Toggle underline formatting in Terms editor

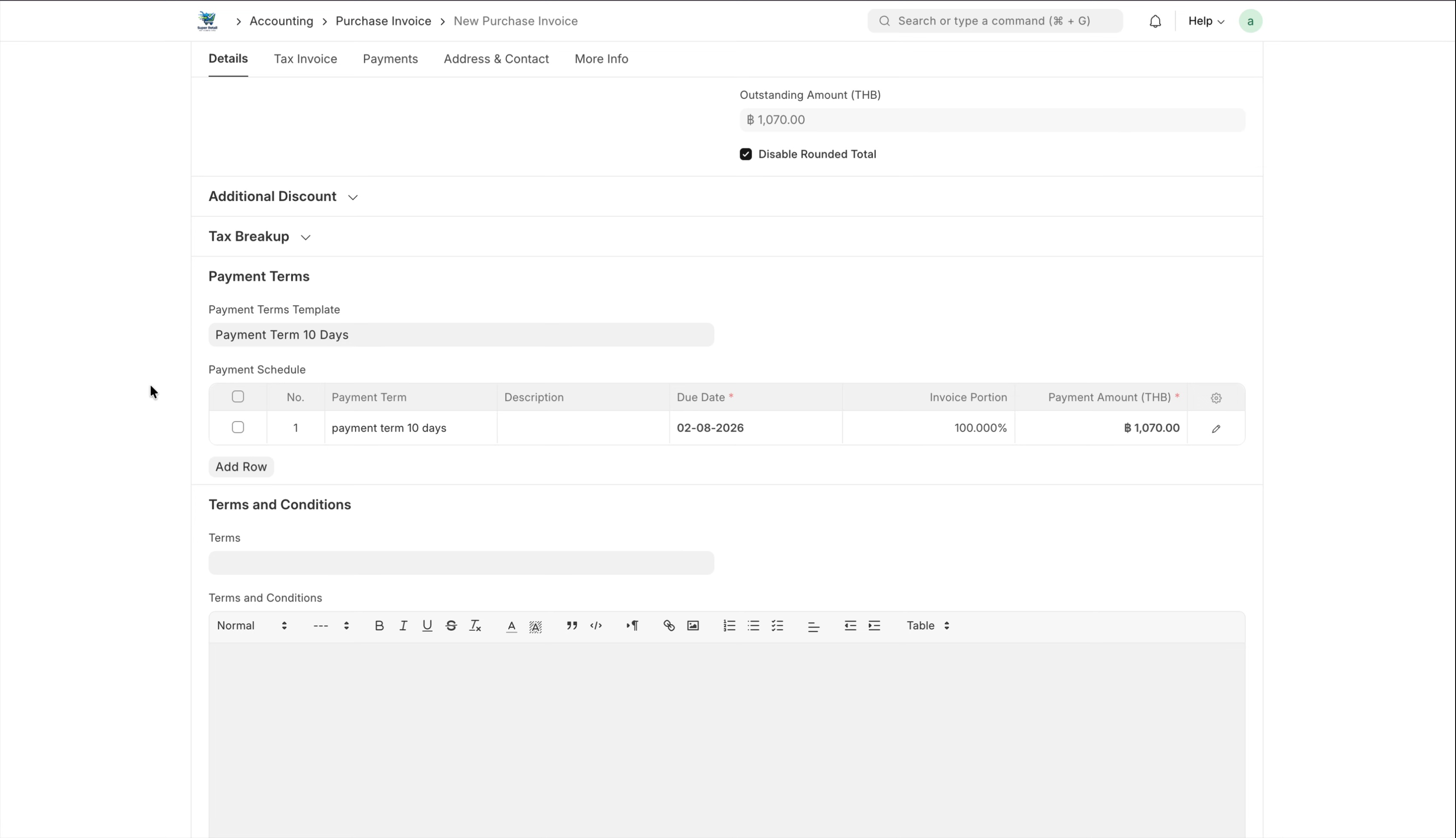pos(427,626)
